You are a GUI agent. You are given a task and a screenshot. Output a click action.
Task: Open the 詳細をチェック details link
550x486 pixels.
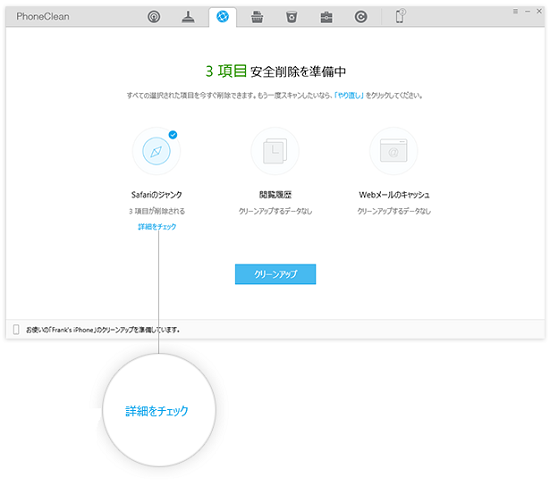point(157,227)
